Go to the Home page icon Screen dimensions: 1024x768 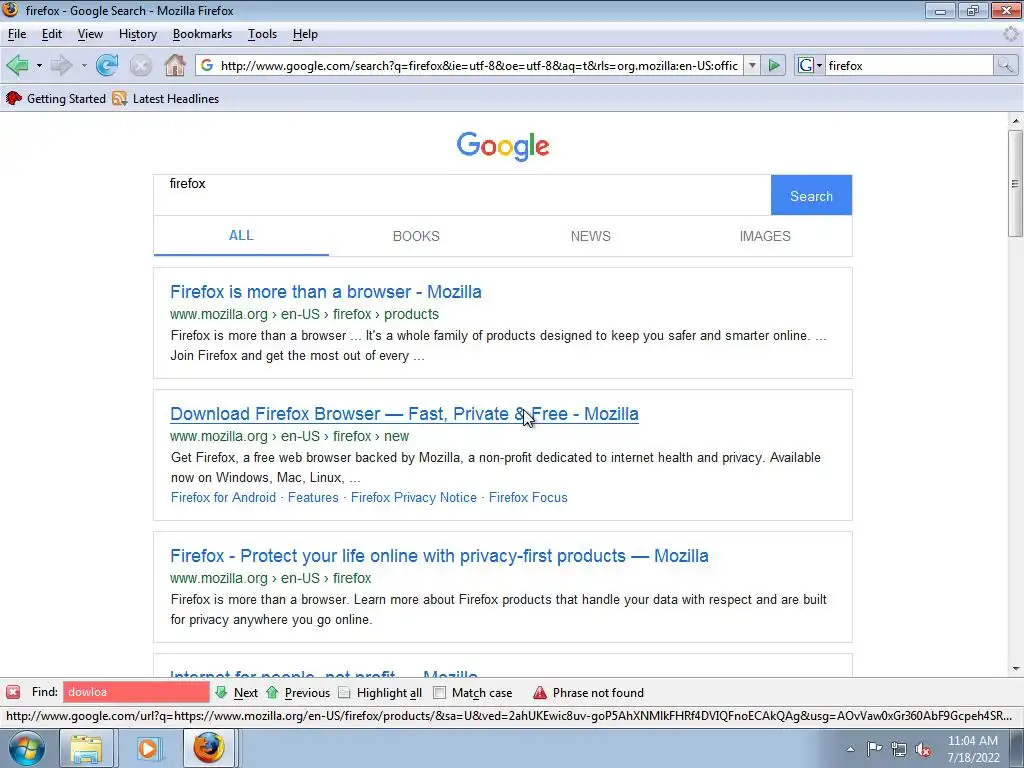pyautogui.click(x=174, y=65)
